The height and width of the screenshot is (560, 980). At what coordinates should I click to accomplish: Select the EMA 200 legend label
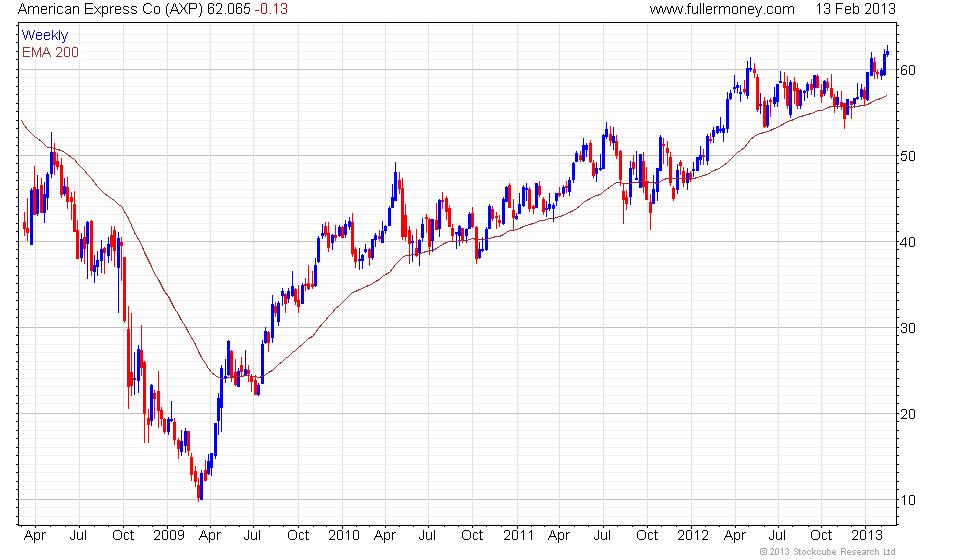pos(50,52)
